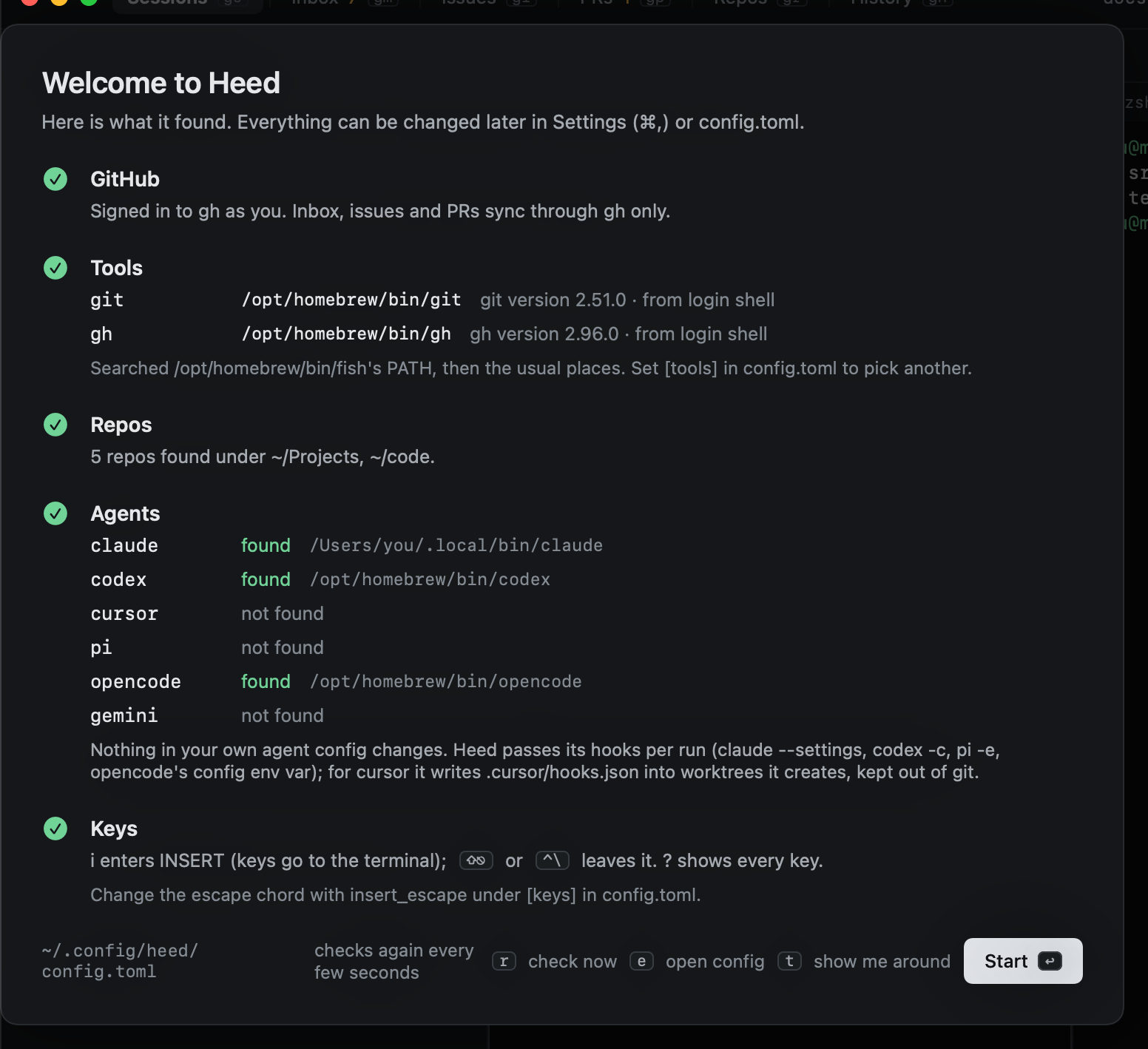Image resolution: width=1148 pixels, height=1049 pixels.
Task: Run 'check now' to re-detect tools
Action: tap(573, 961)
